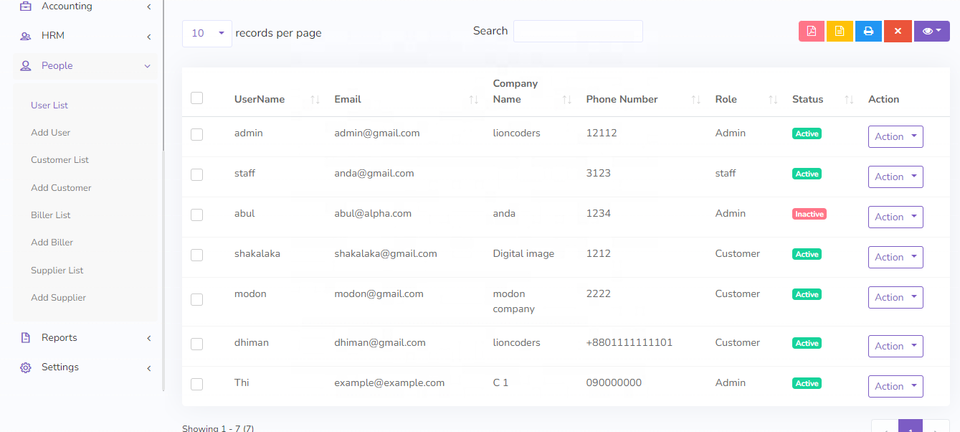Click the blue print button
Image resolution: width=960 pixels, height=432 pixels.
[x=868, y=31]
